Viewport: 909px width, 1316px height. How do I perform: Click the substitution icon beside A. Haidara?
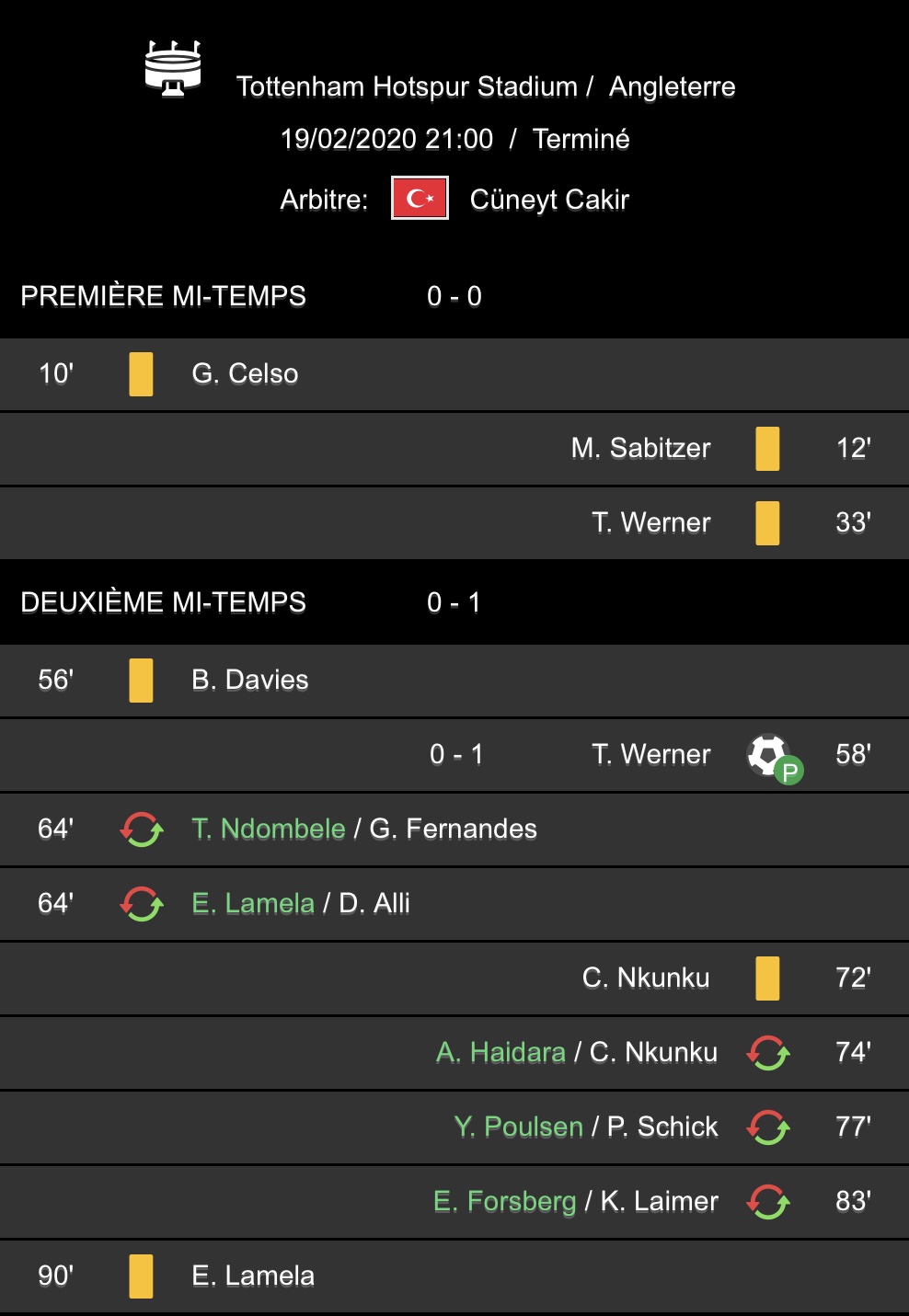tap(767, 1053)
